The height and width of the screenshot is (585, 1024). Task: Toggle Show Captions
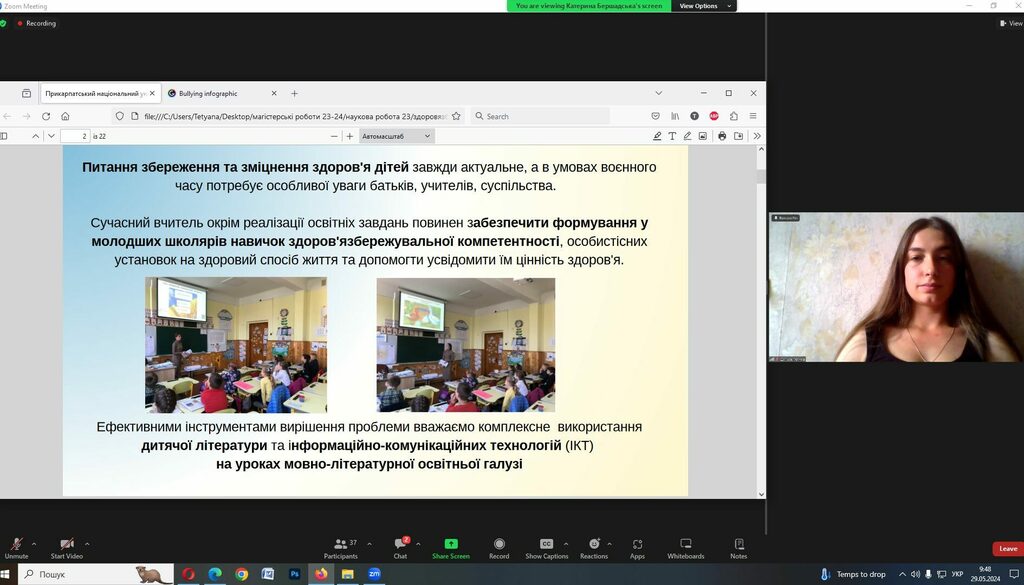pyautogui.click(x=547, y=546)
